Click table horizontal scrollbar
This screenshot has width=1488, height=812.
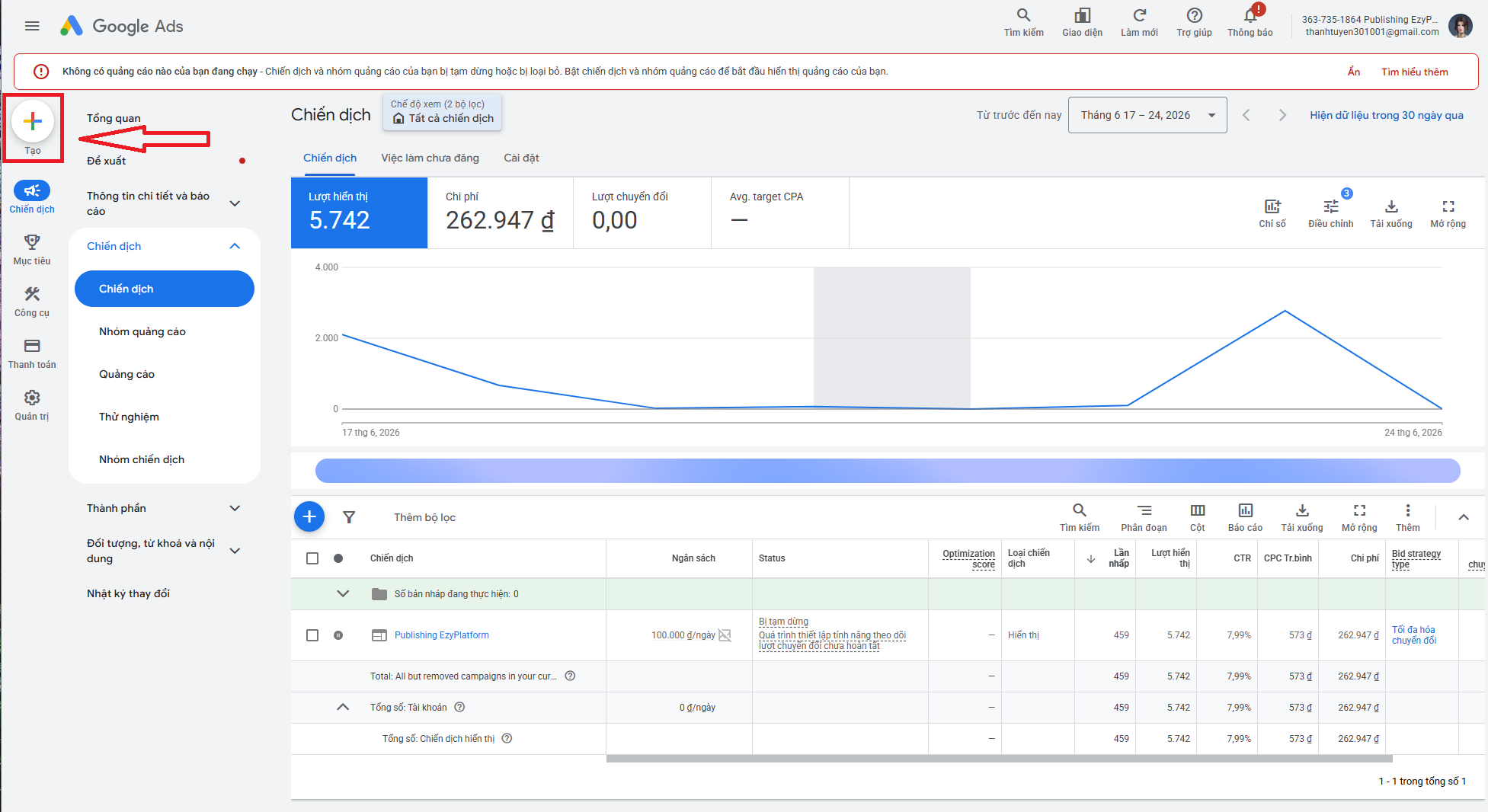(x=1000, y=759)
